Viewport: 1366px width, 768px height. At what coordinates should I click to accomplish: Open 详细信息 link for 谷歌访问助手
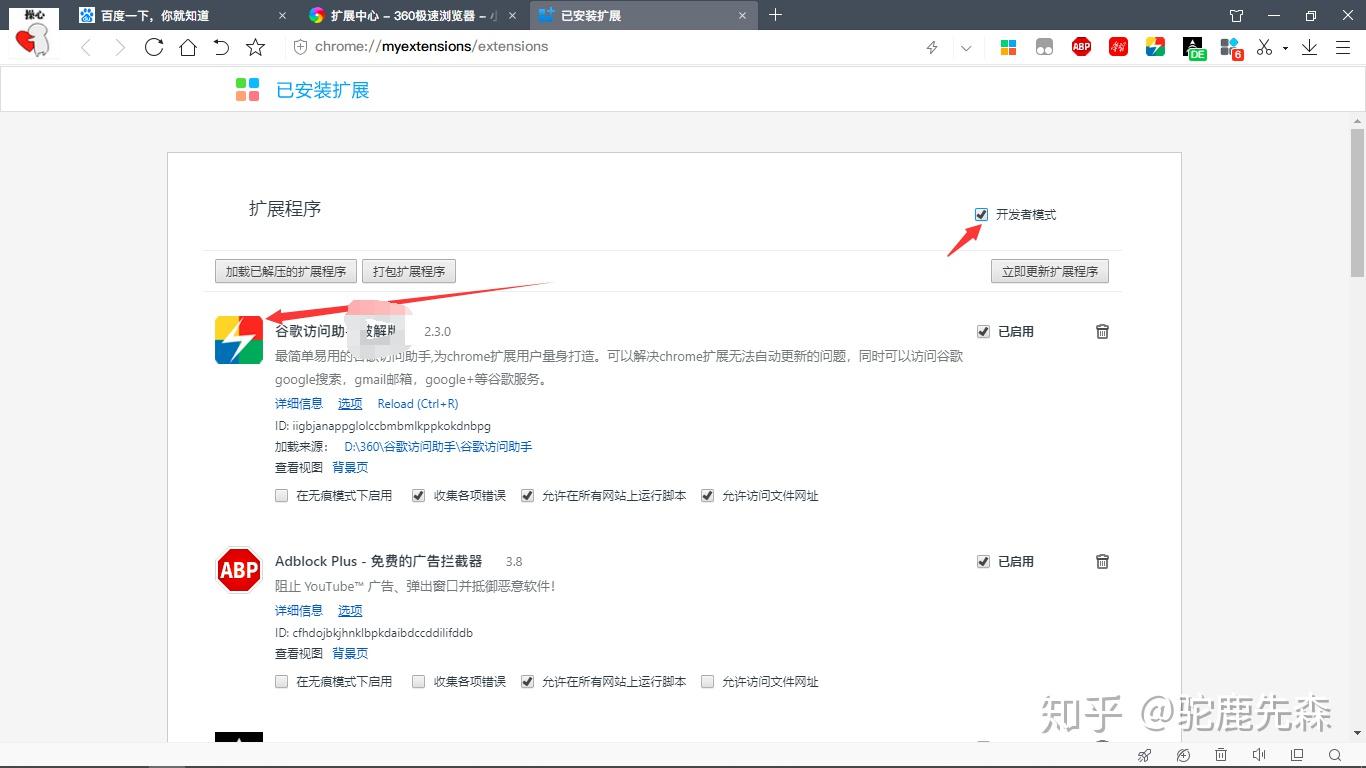pos(299,404)
